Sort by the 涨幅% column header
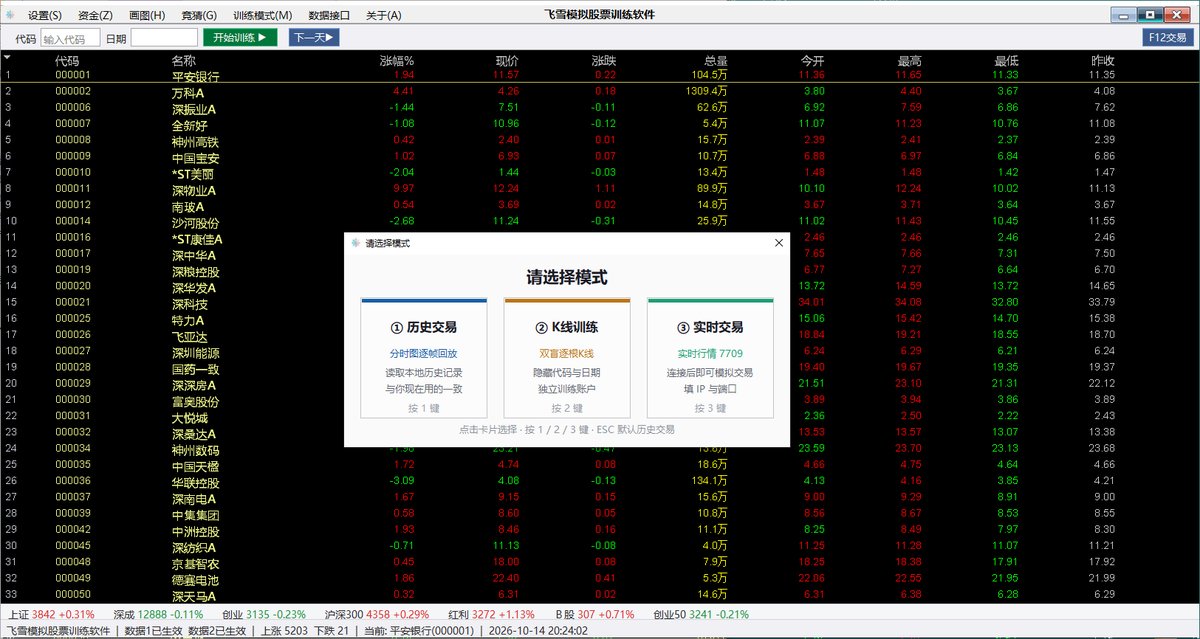The image size is (1200, 639). pyautogui.click(x=397, y=61)
